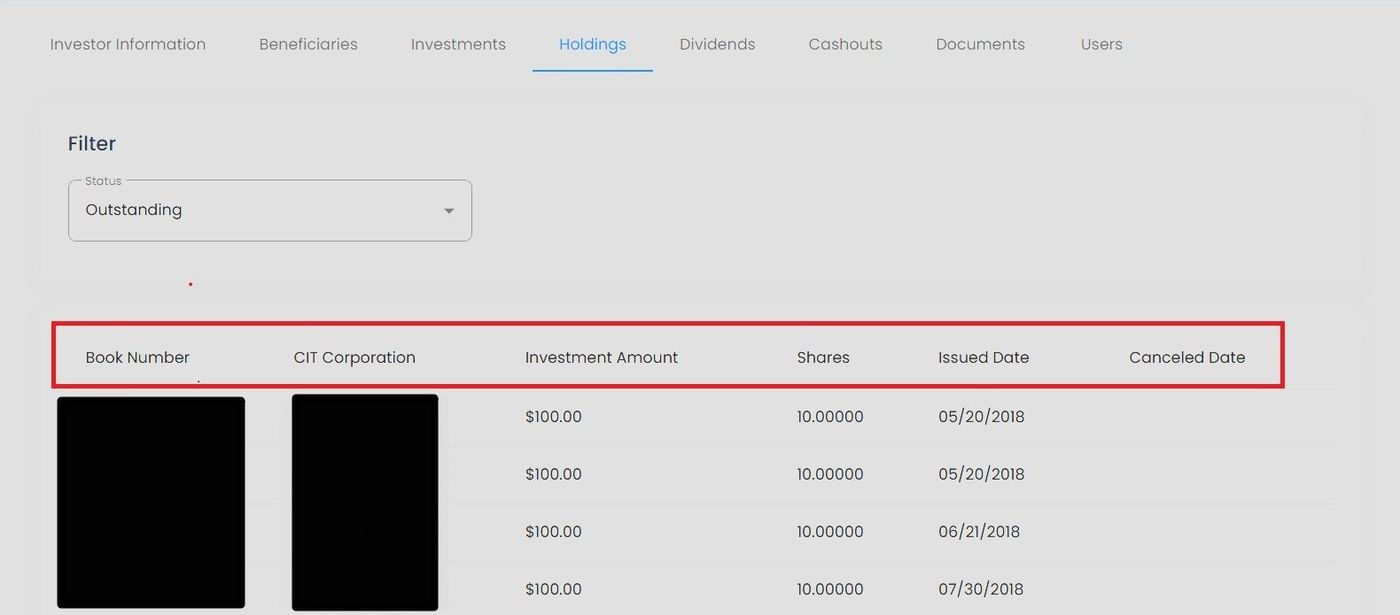
Task: View the Documents tab
Action: [980, 44]
